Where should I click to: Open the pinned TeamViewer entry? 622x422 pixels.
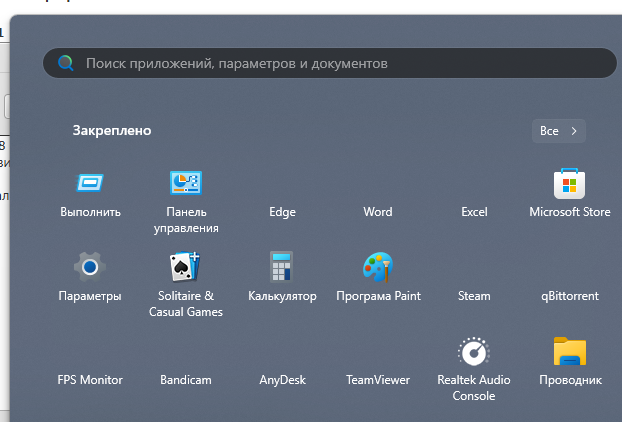point(378,380)
